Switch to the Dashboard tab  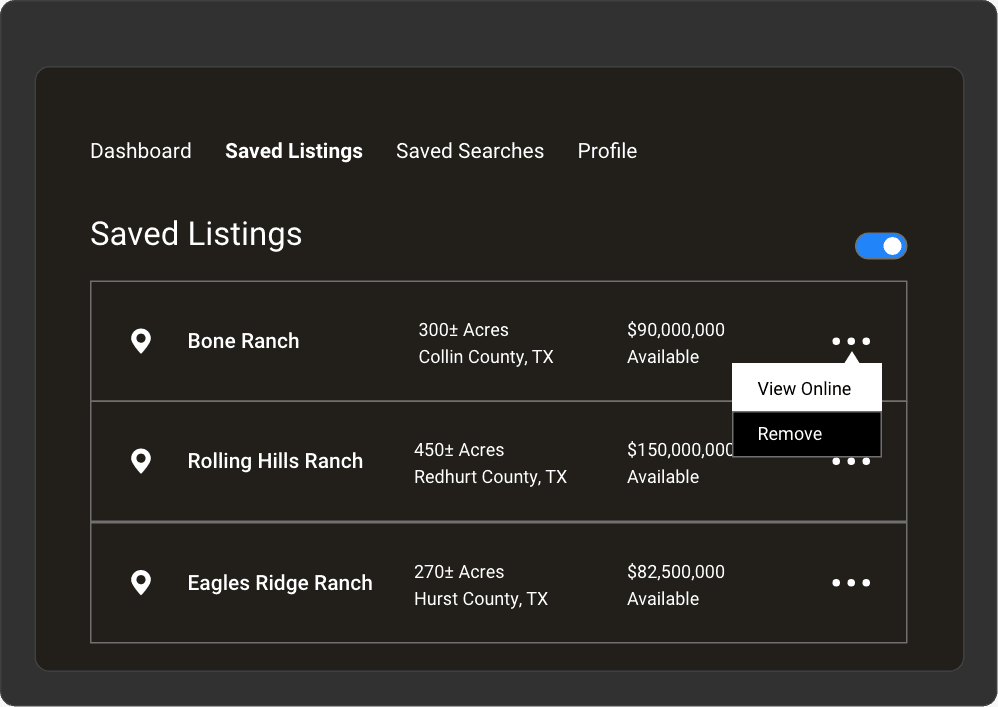pos(141,151)
